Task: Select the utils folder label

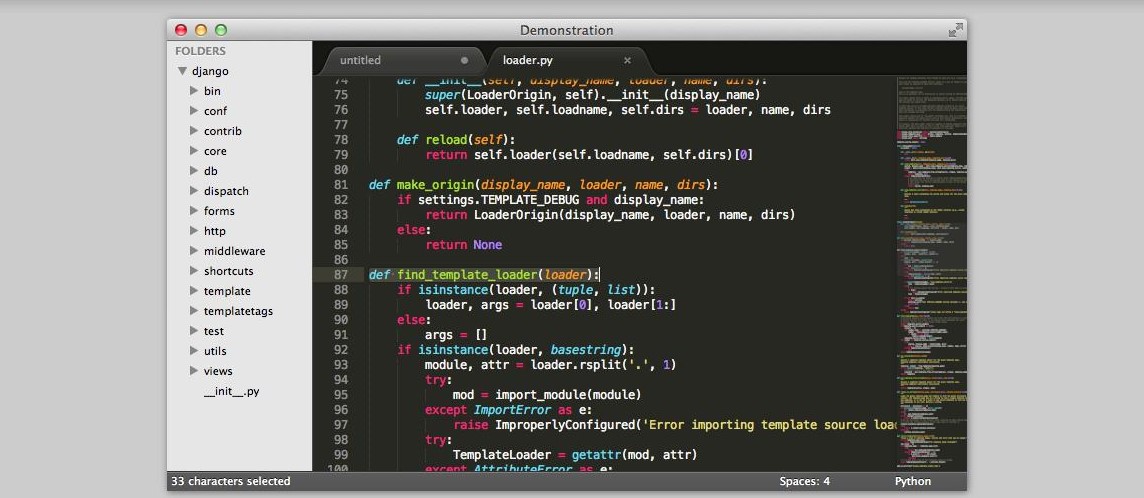Action: [215, 351]
